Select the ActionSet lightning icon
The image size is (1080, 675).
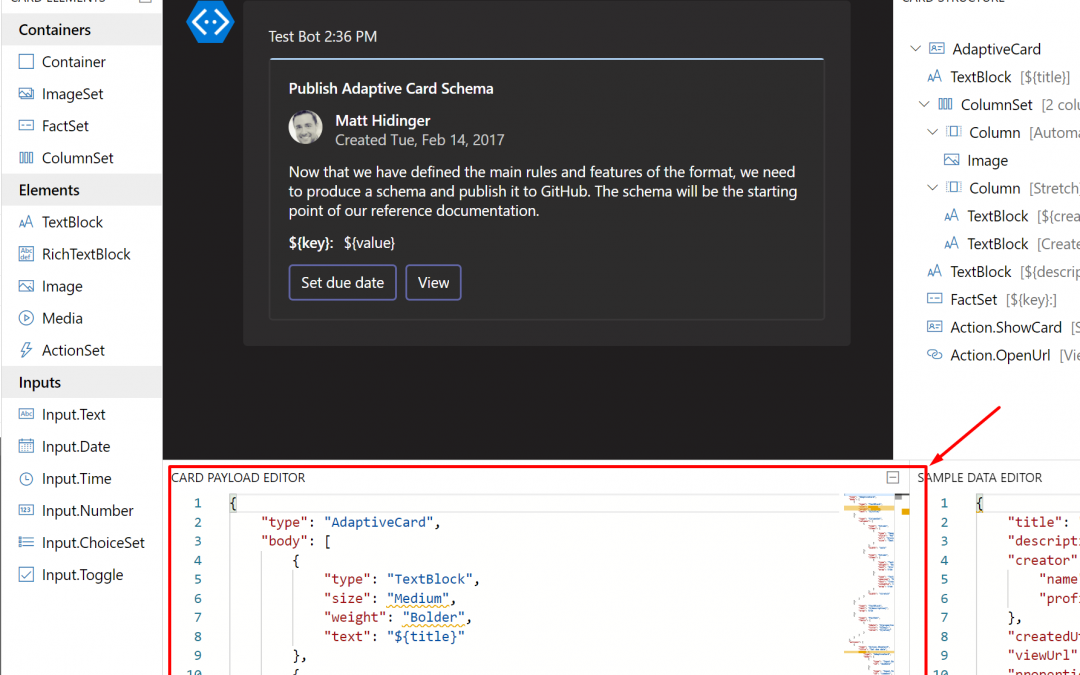(26, 350)
